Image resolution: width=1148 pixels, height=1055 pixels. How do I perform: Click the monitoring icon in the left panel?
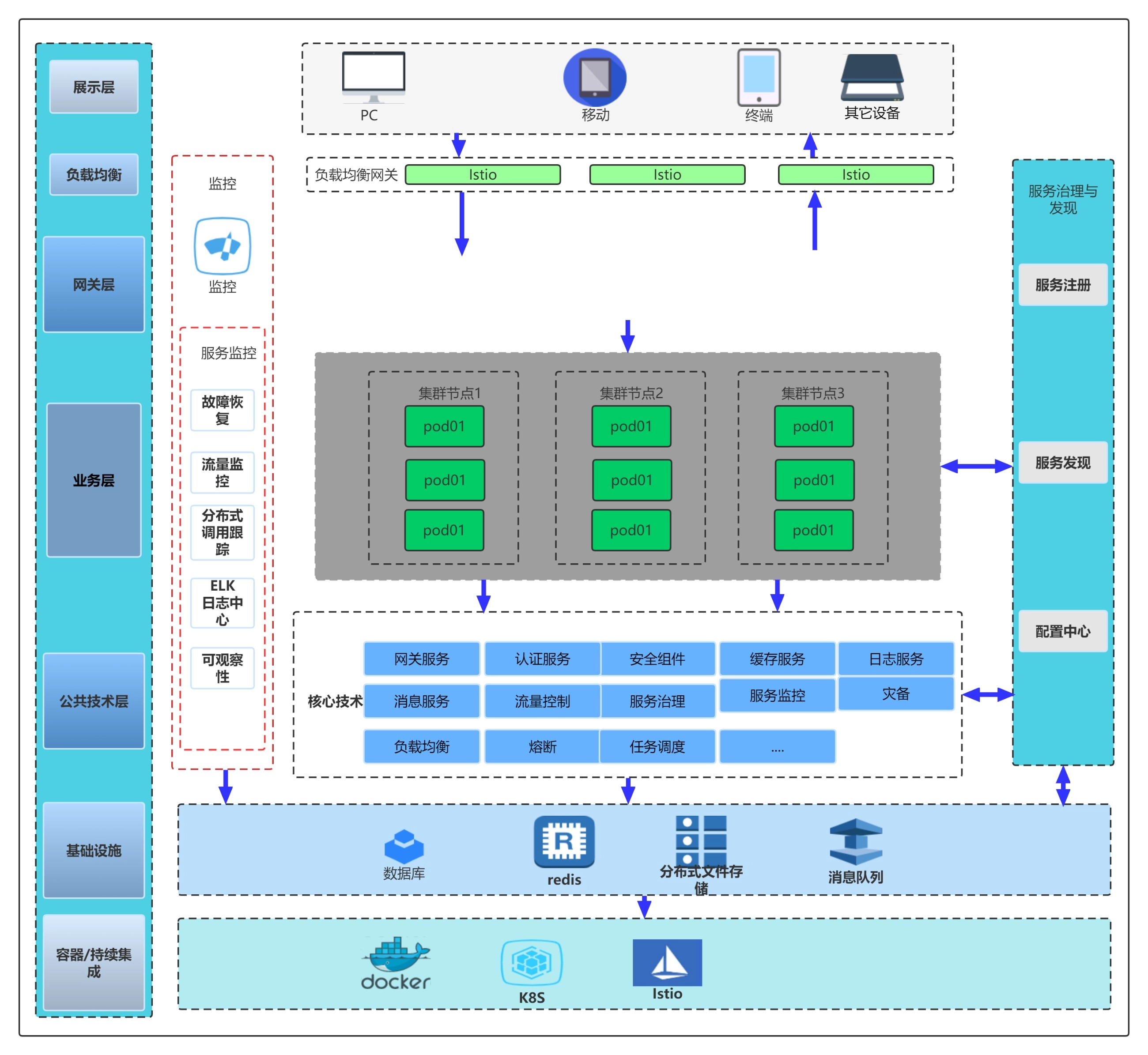222,246
